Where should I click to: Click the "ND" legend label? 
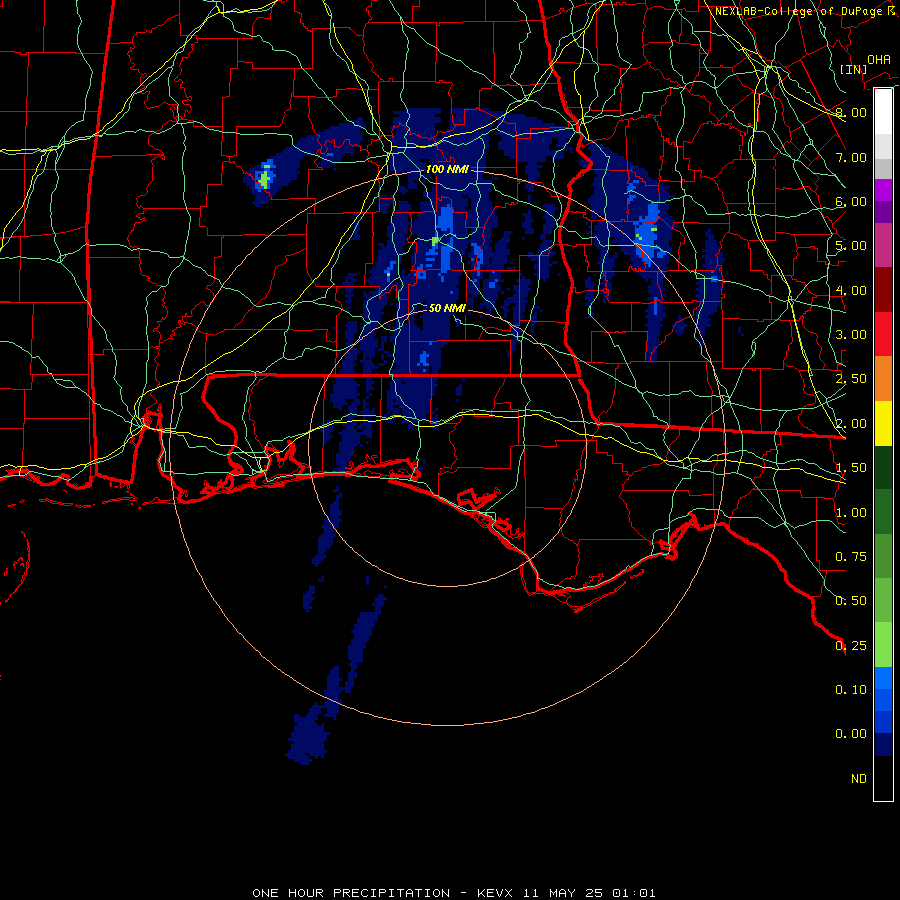click(859, 779)
